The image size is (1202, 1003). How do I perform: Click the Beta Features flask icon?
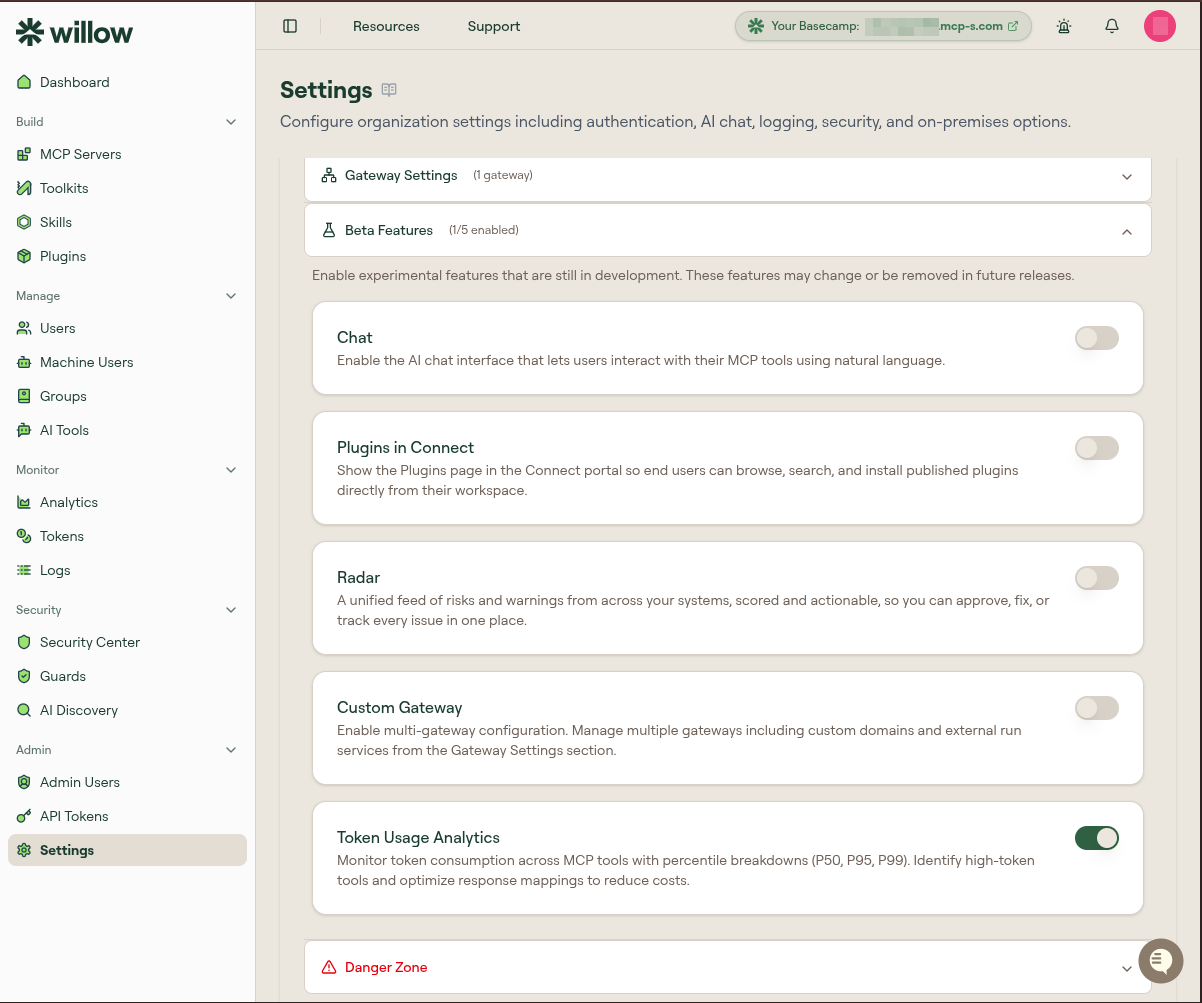click(x=328, y=230)
